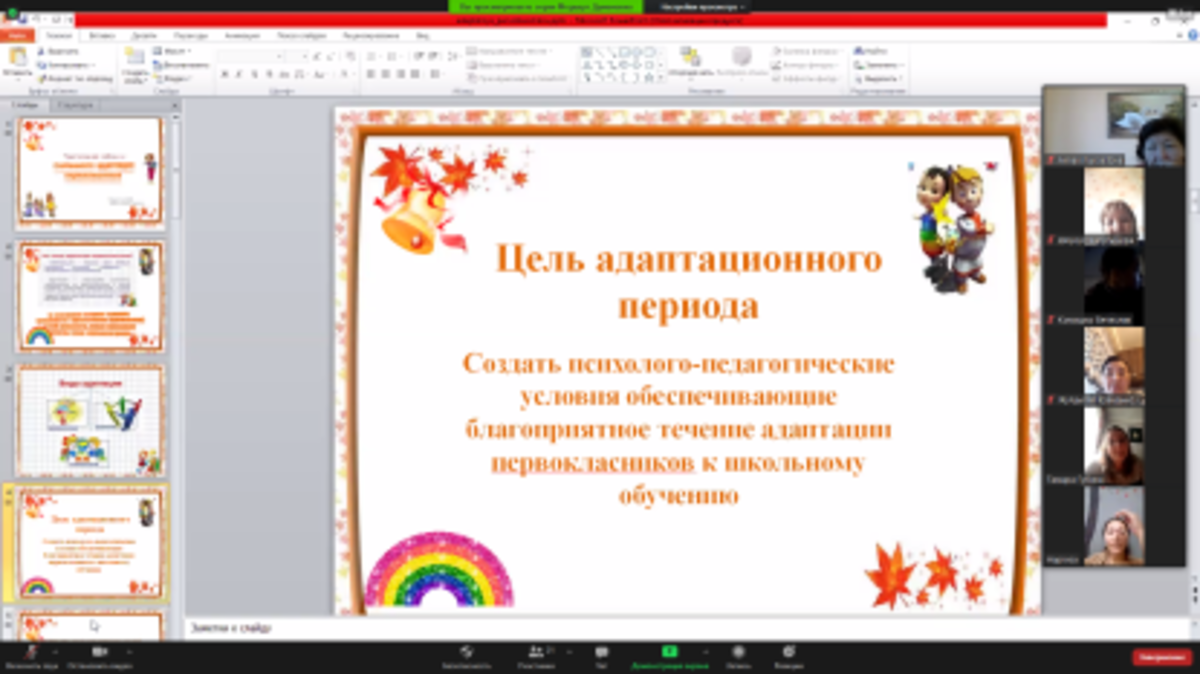Select the third slide thumbnail with grid background
Image resolution: width=1200 pixels, height=674 pixels.
90,420
